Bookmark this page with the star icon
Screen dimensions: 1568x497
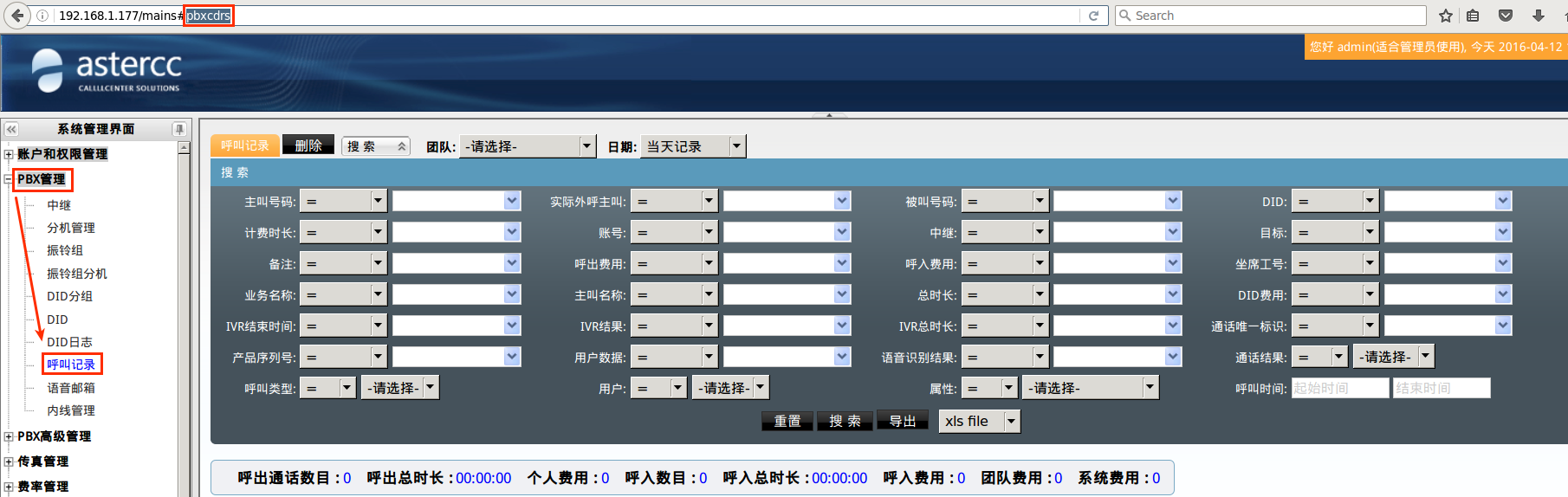coord(1445,16)
